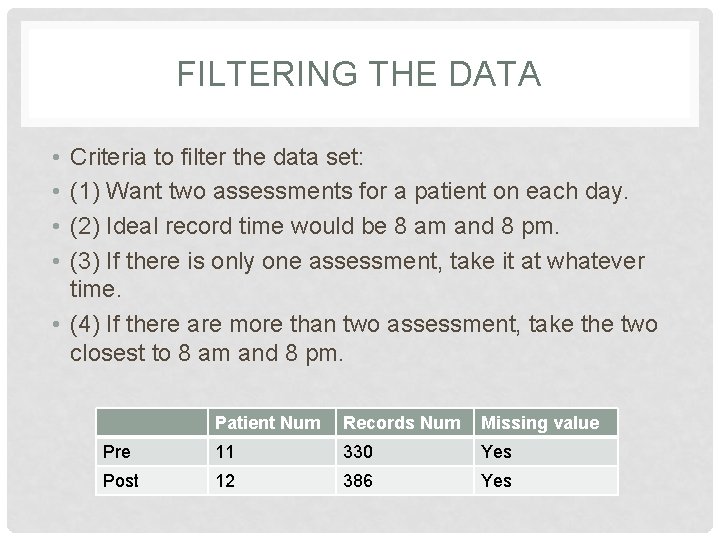Screen dimensions: 720x540
Task: Click the "Yes" cell in the Post row
Action: pyautogui.click(x=496, y=481)
